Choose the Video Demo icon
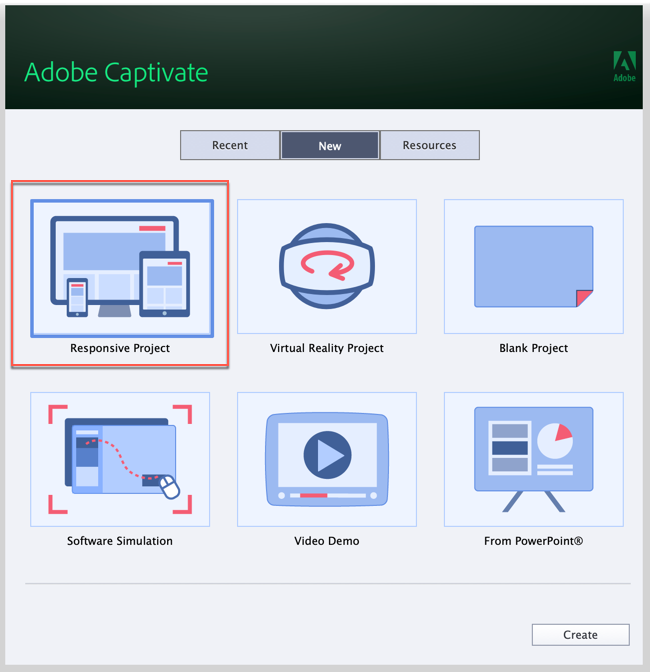The image size is (650, 672). (327, 459)
